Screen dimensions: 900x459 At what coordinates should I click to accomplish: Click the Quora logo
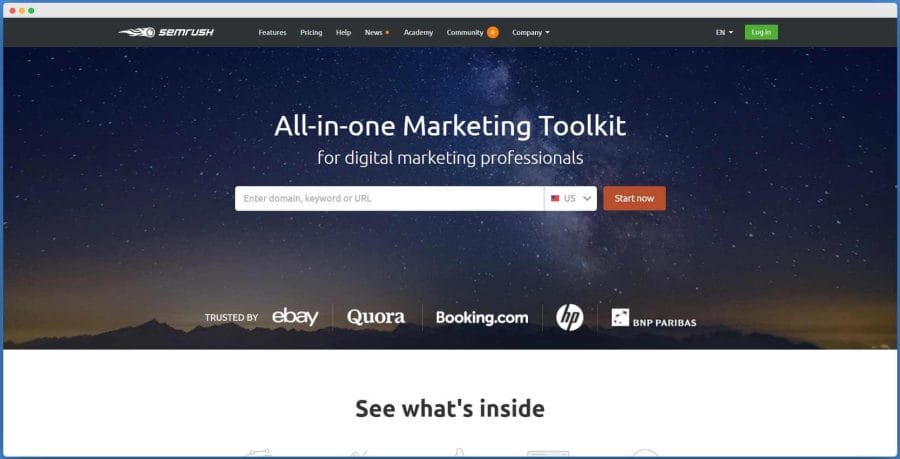click(x=376, y=317)
